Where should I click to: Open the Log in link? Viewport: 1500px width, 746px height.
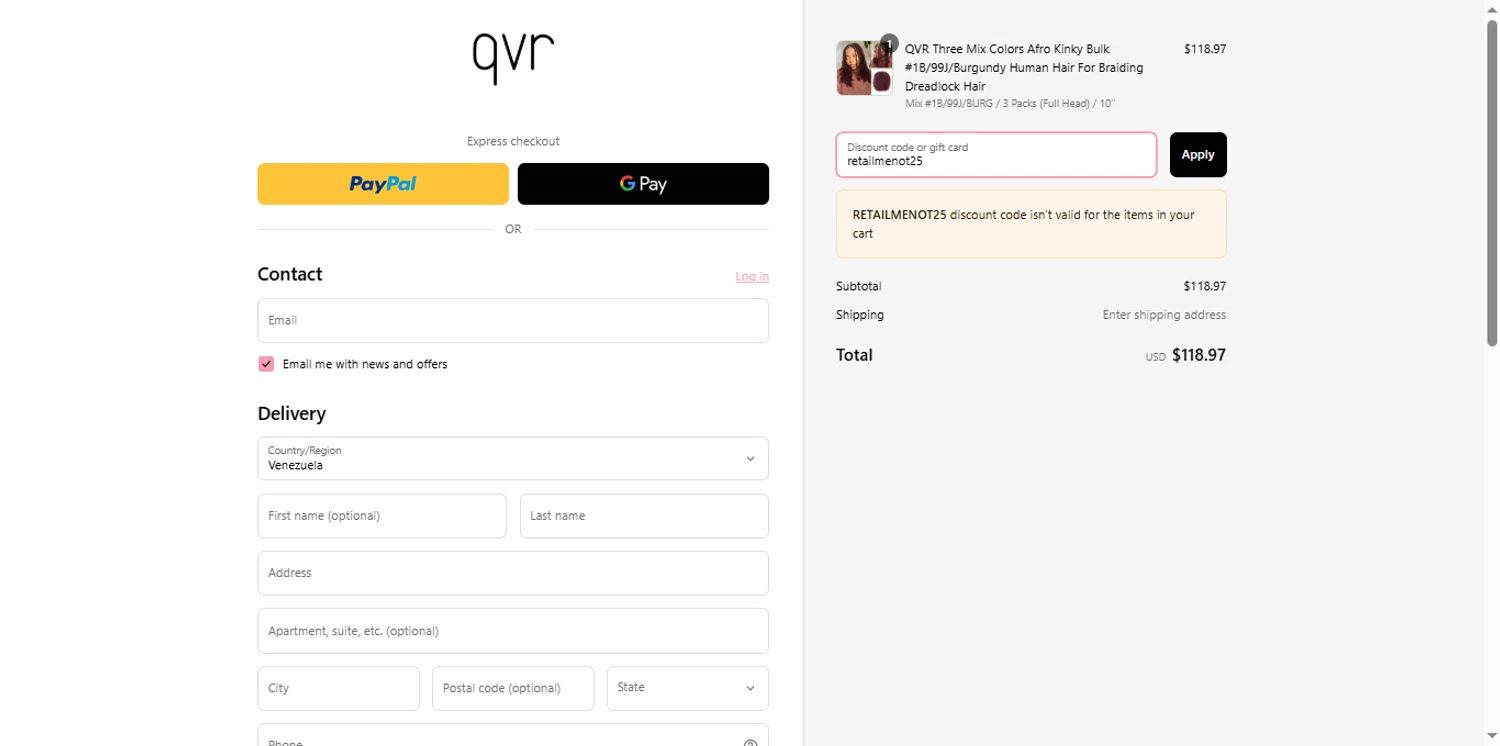pos(752,277)
